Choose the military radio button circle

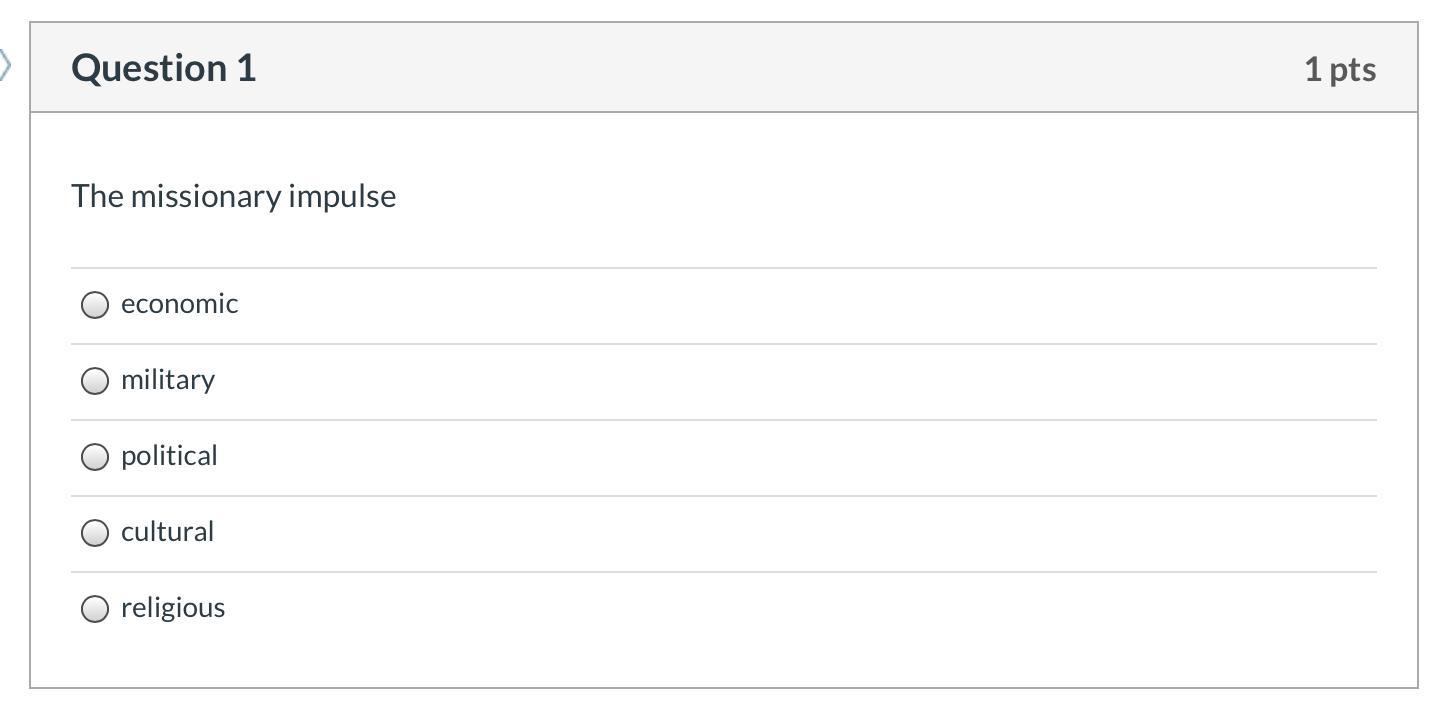95,381
